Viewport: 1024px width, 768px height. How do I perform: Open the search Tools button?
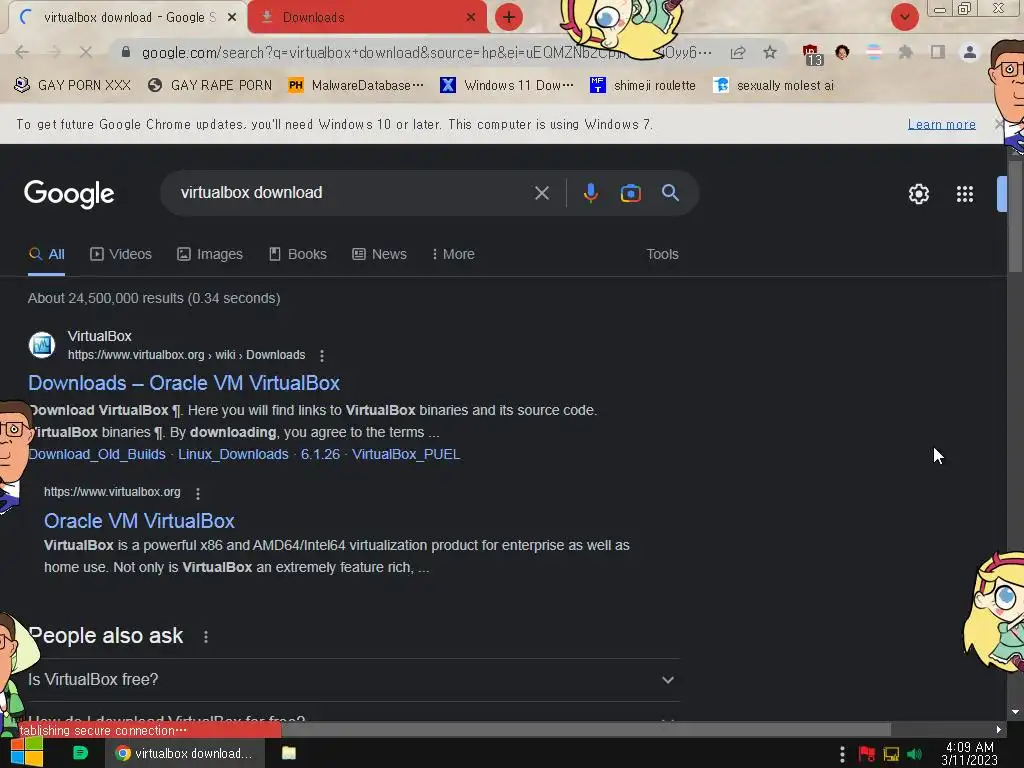pos(662,254)
